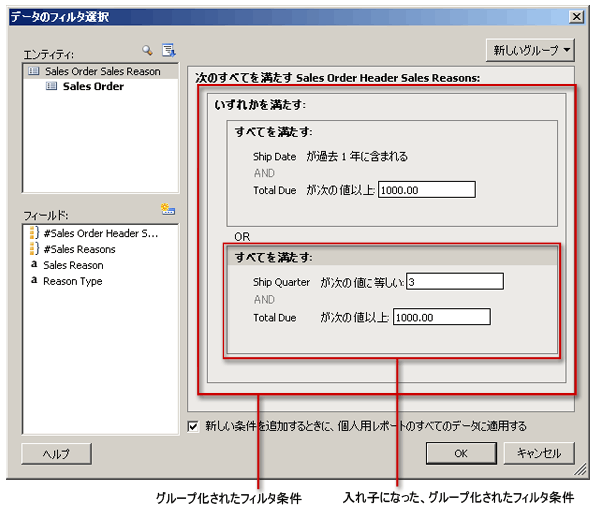The height and width of the screenshot is (514, 596).
Task: Click the text-type icon beside Sales Reason
Action: click(34, 264)
